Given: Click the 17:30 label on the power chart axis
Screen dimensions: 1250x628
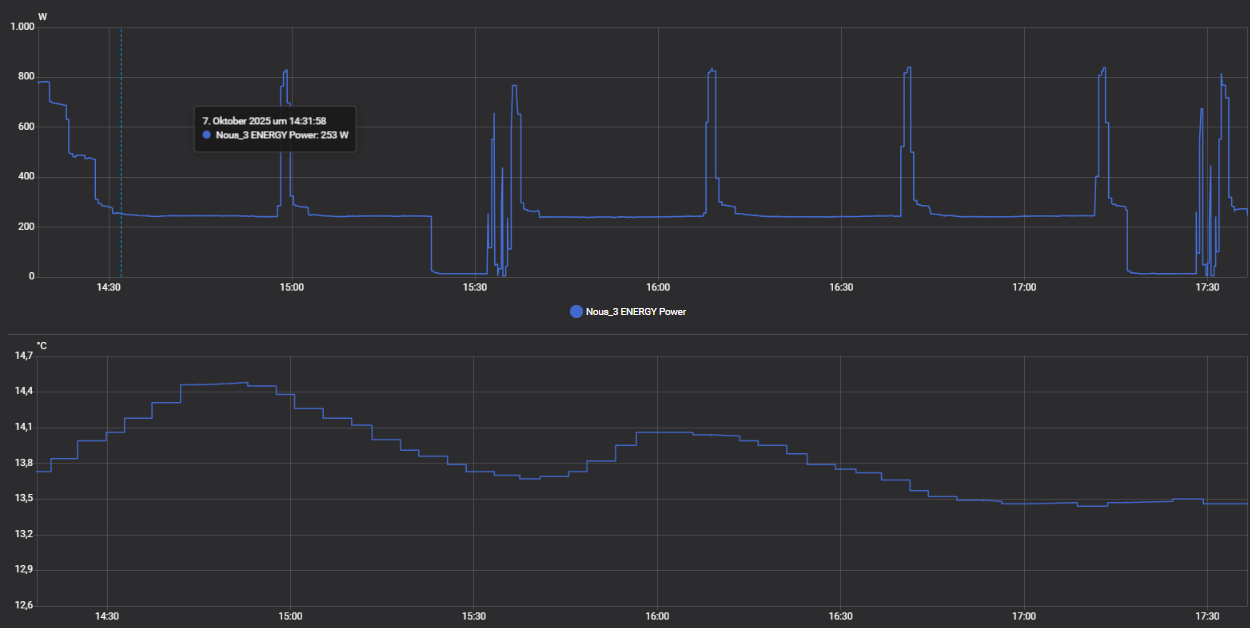Looking at the screenshot, I should coord(1207,288).
